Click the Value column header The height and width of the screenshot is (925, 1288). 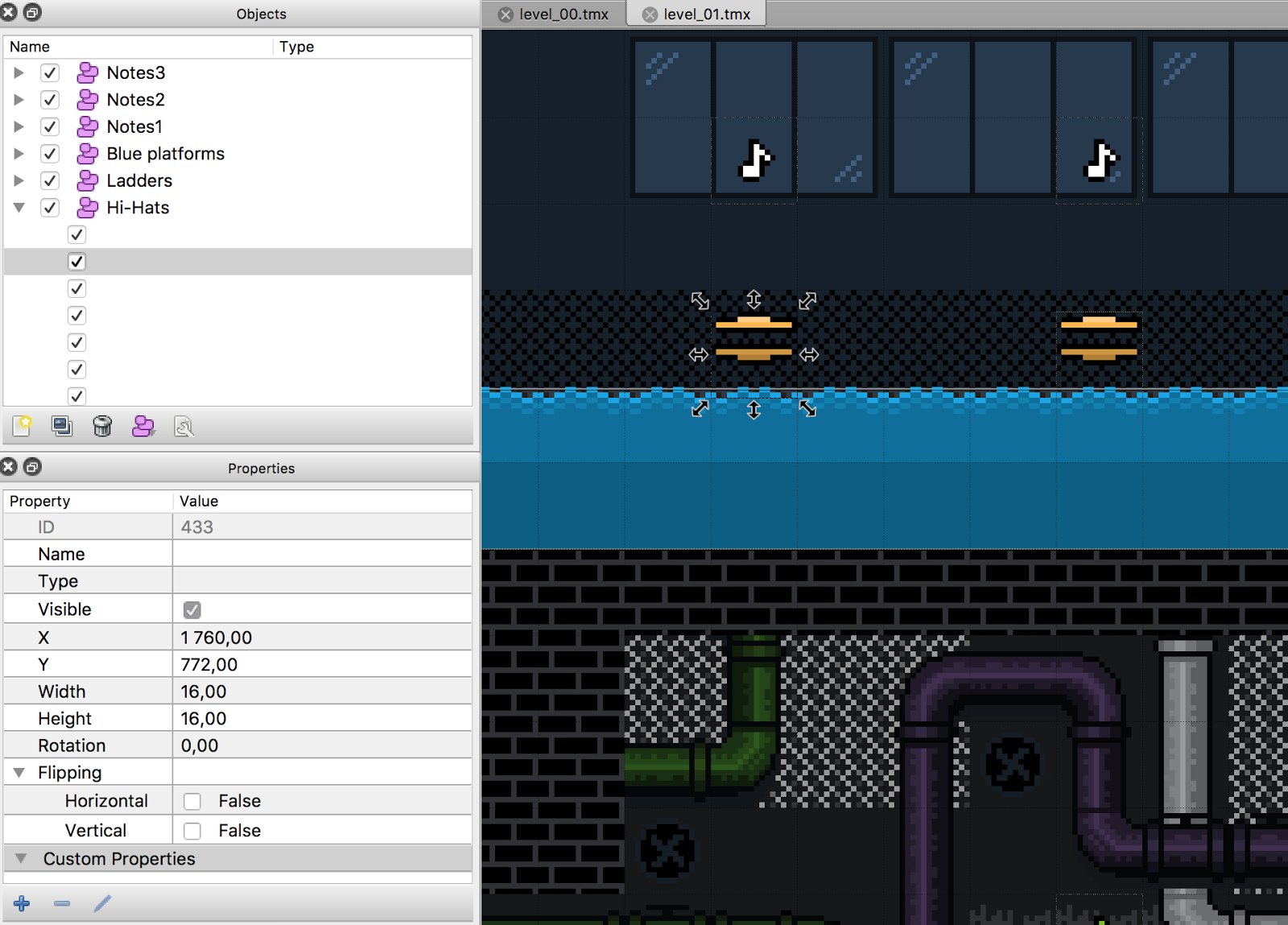(322, 501)
